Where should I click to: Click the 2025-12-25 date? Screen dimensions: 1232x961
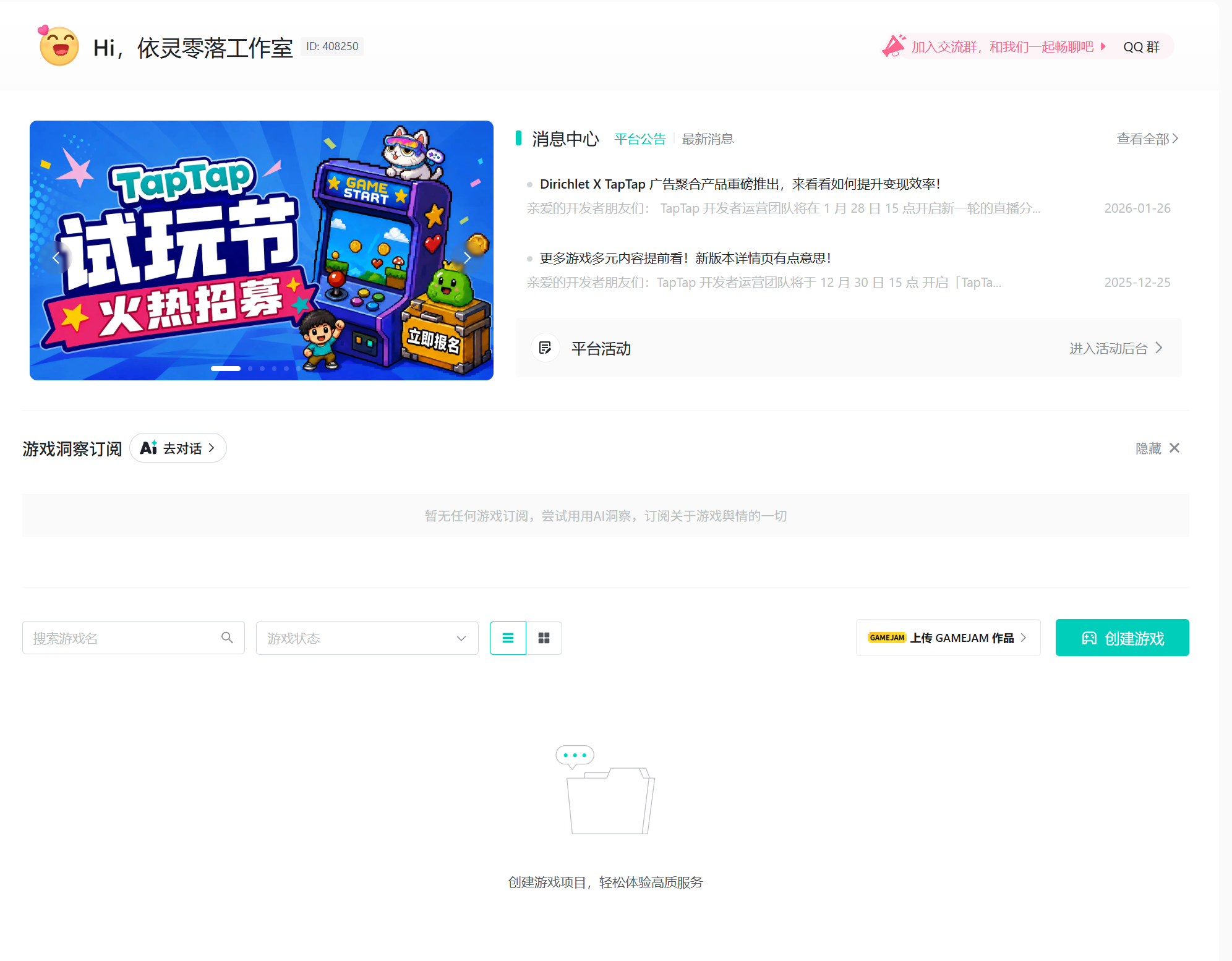click(x=1137, y=283)
